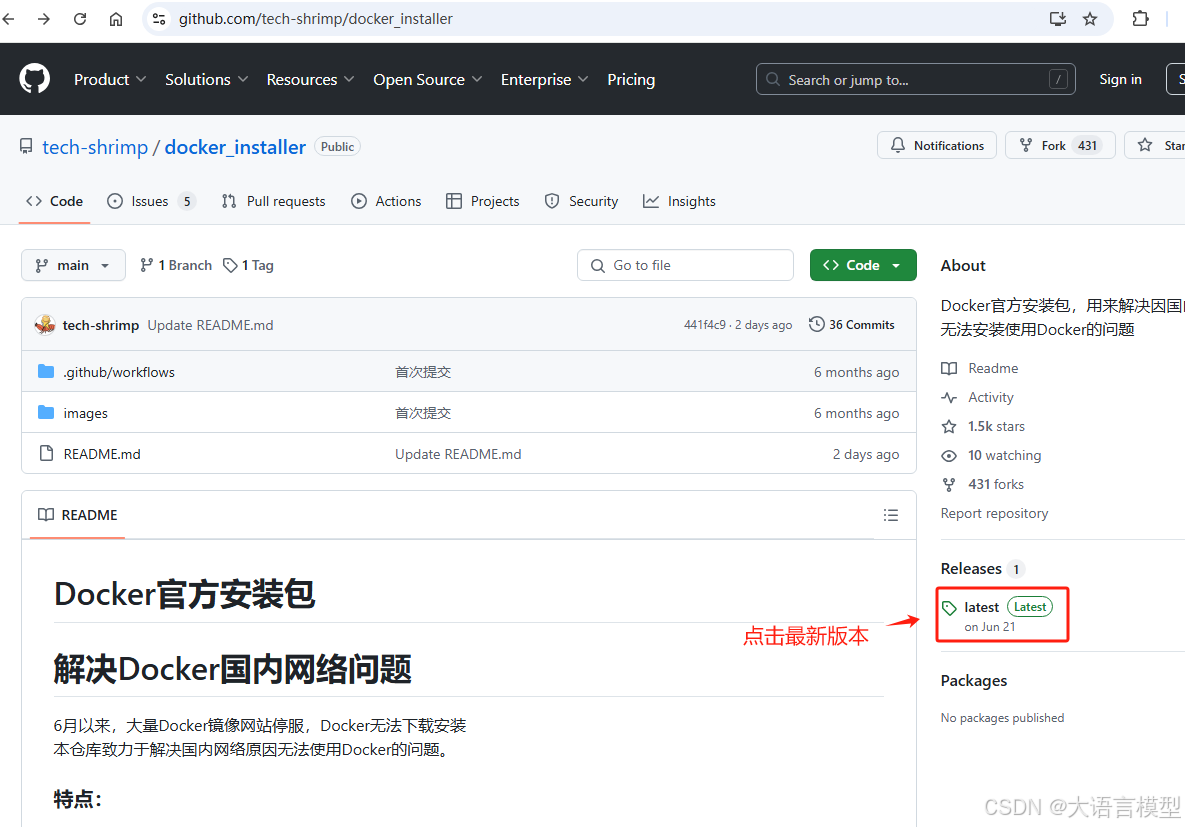
Task: Click the star icon beside 1.5k stars
Action: point(948,426)
